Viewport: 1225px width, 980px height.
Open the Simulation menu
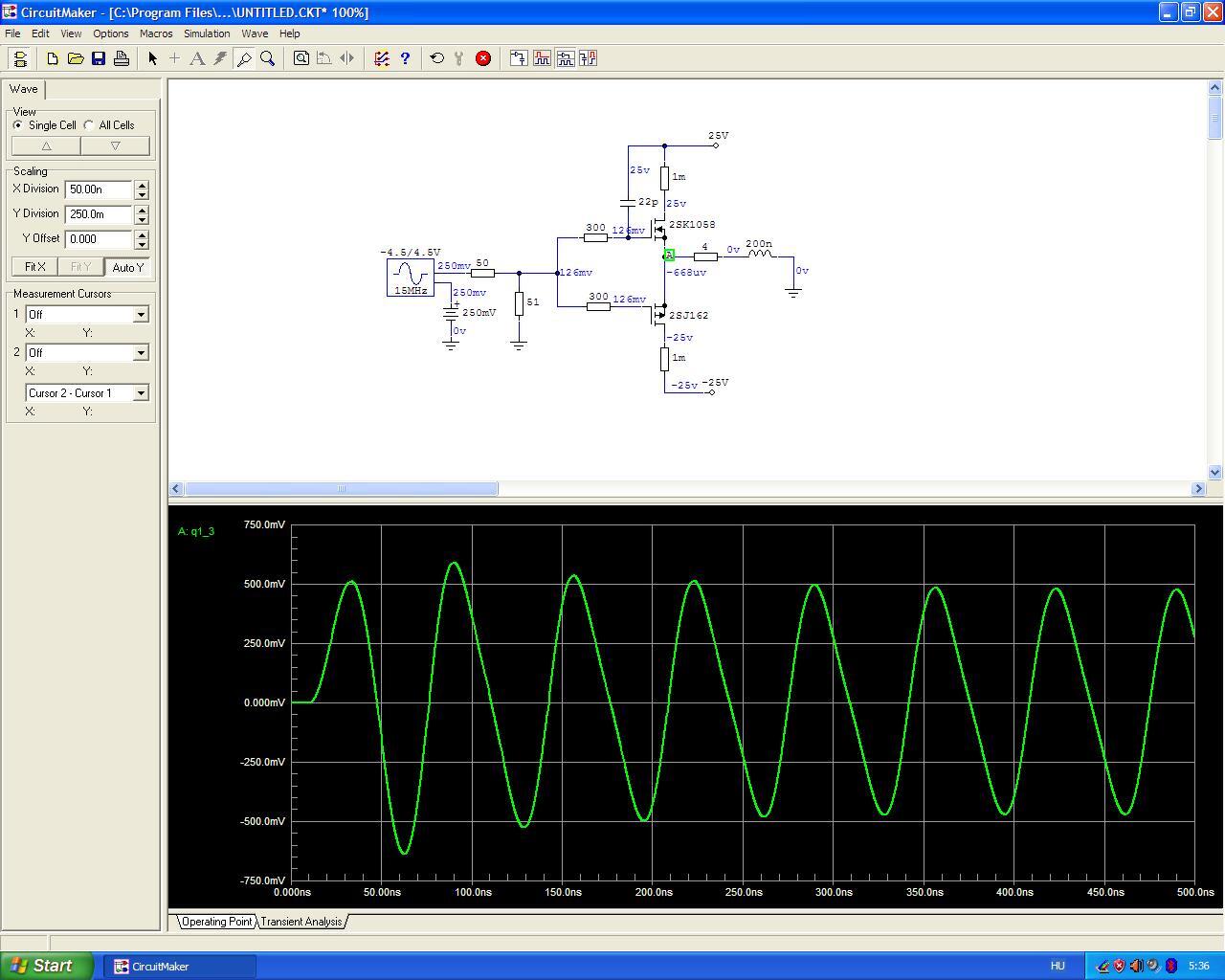click(x=207, y=33)
